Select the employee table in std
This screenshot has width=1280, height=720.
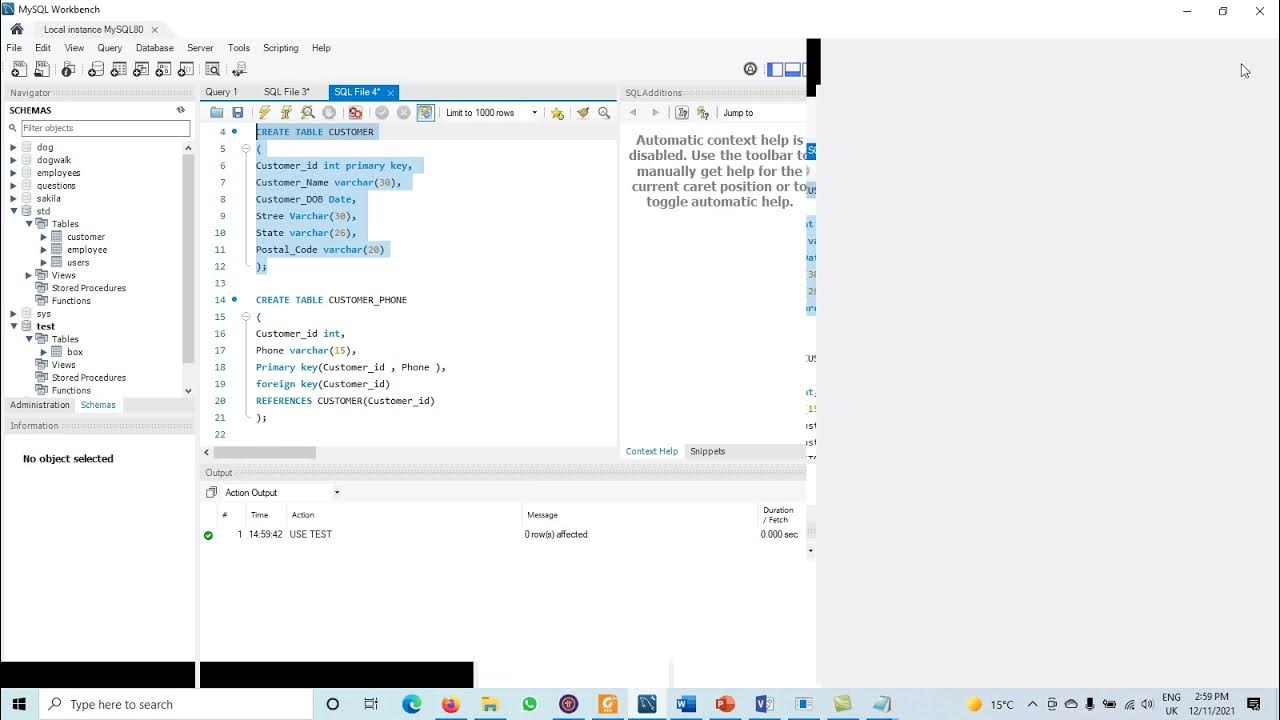pyautogui.click(x=87, y=250)
